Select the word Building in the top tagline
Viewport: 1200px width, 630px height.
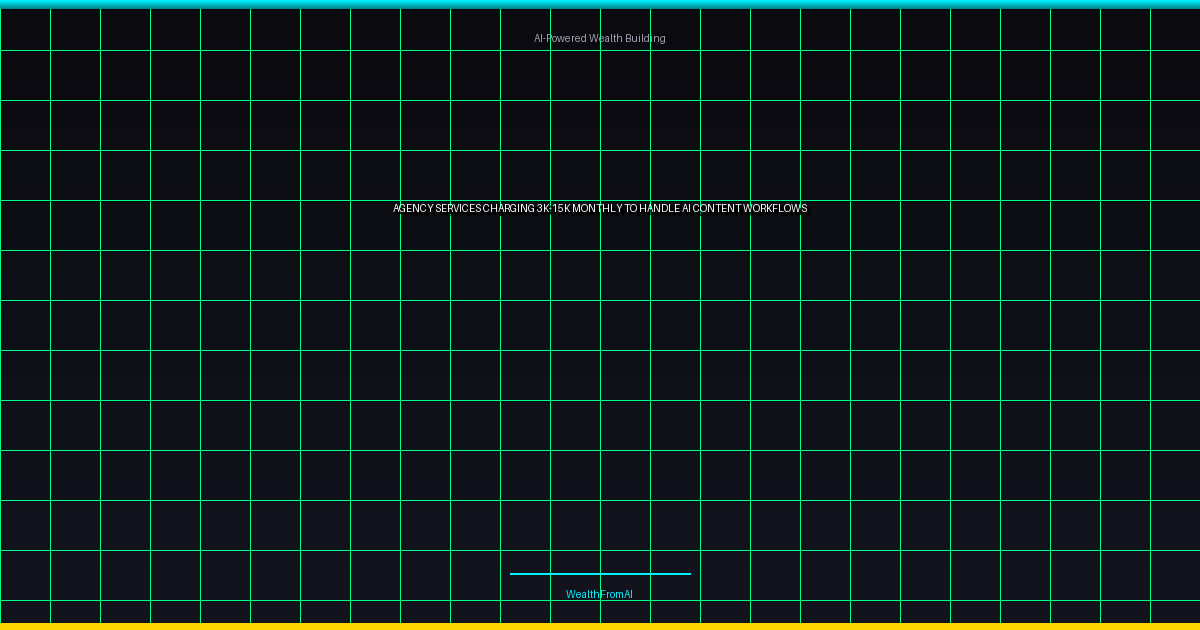pos(645,38)
